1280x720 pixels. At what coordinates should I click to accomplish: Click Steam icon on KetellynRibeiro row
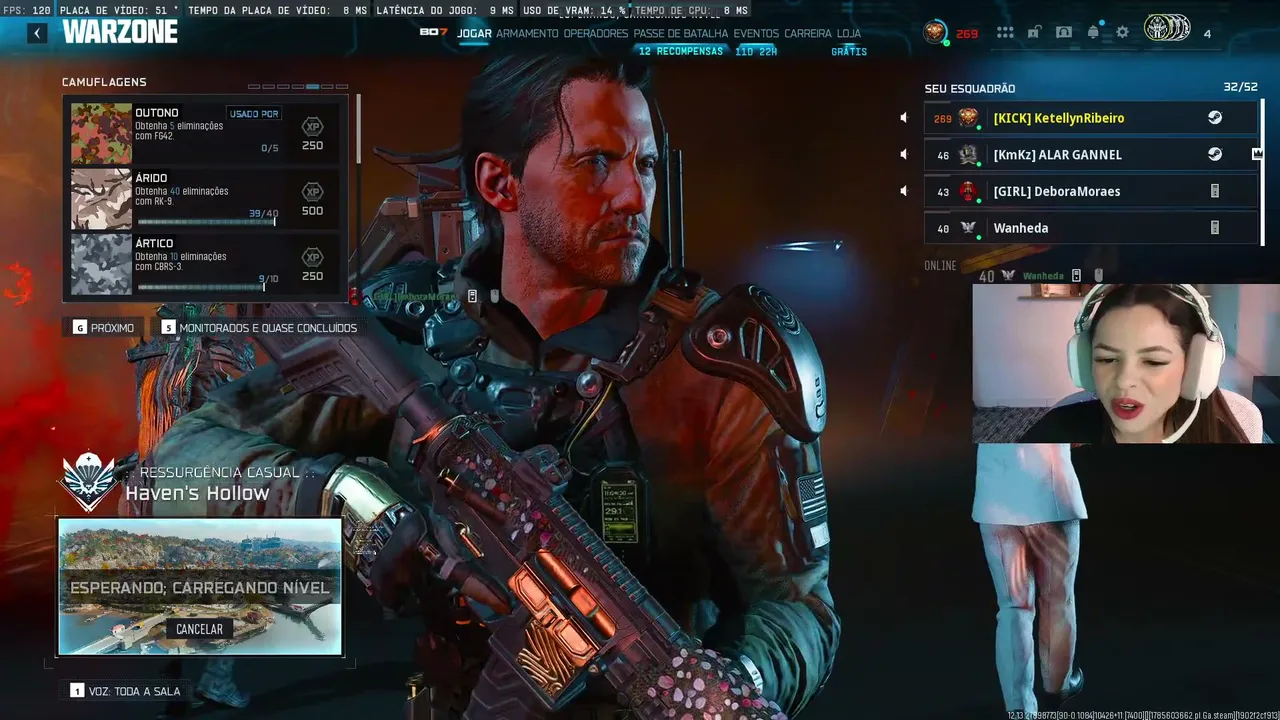click(1215, 118)
